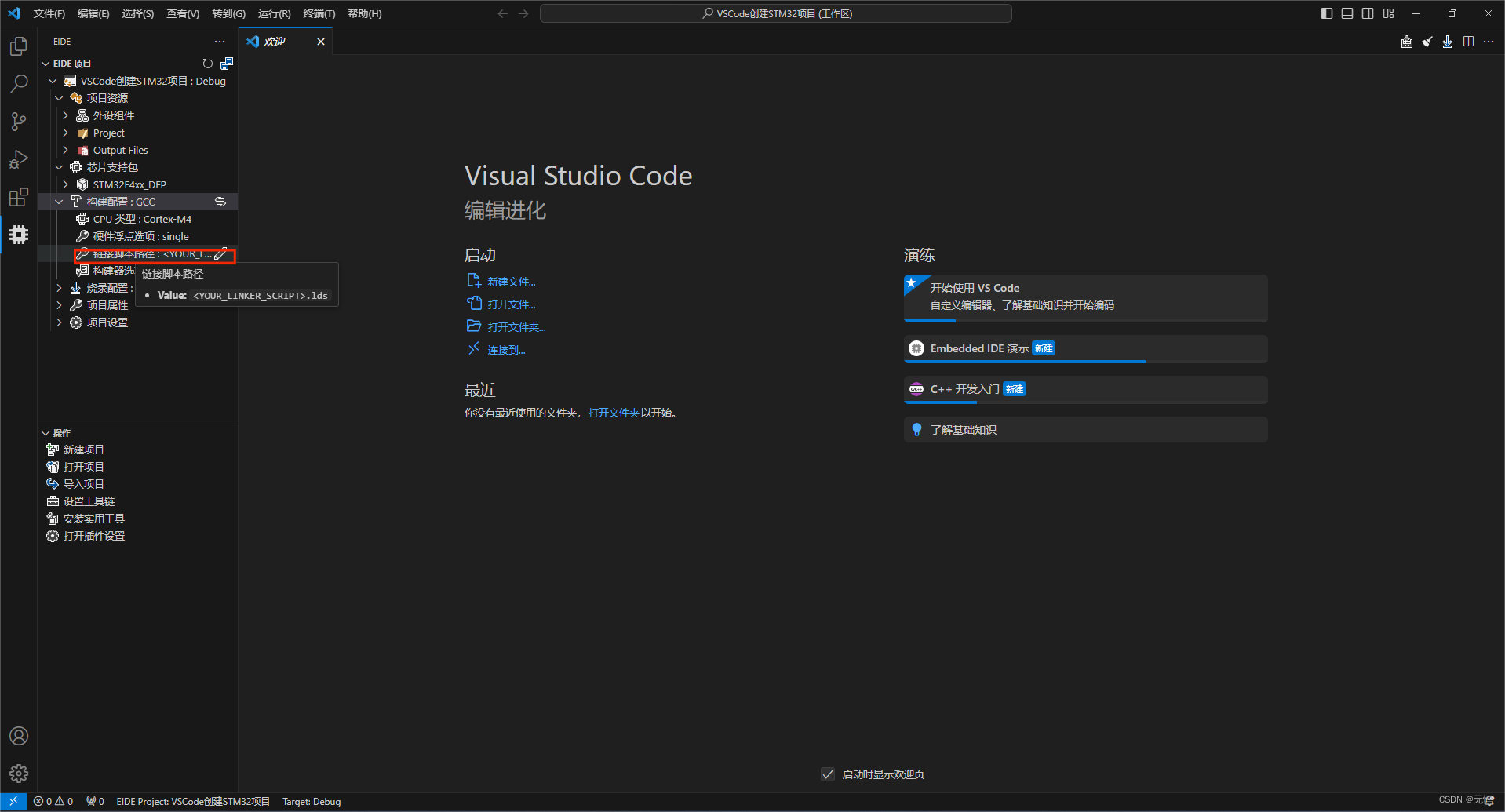Open the EIDE panel more actions menu

220,42
